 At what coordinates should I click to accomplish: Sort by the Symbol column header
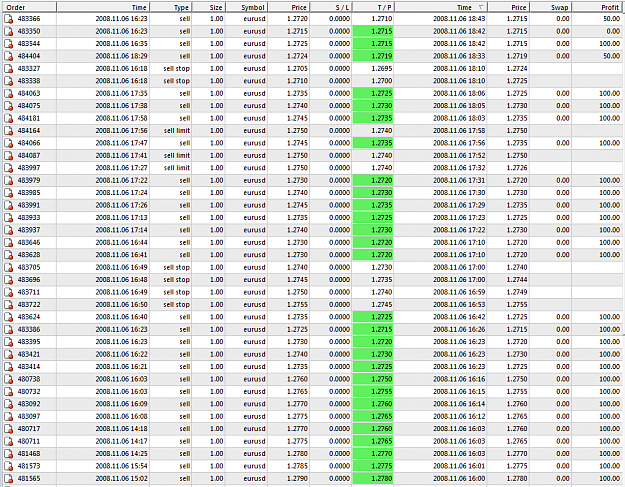(x=247, y=7)
